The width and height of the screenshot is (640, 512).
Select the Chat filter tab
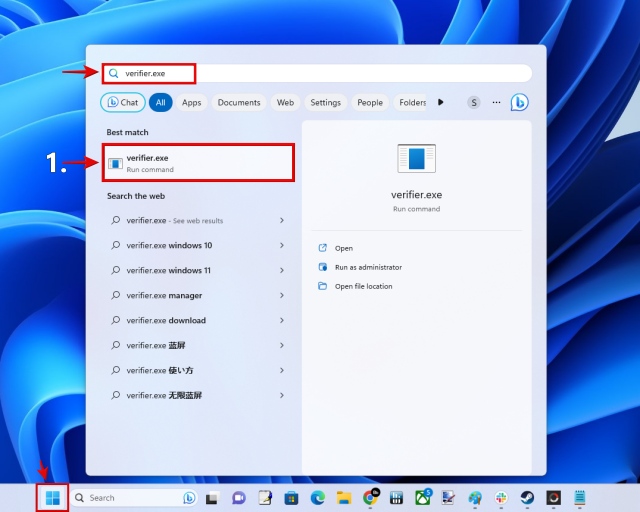click(122, 102)
